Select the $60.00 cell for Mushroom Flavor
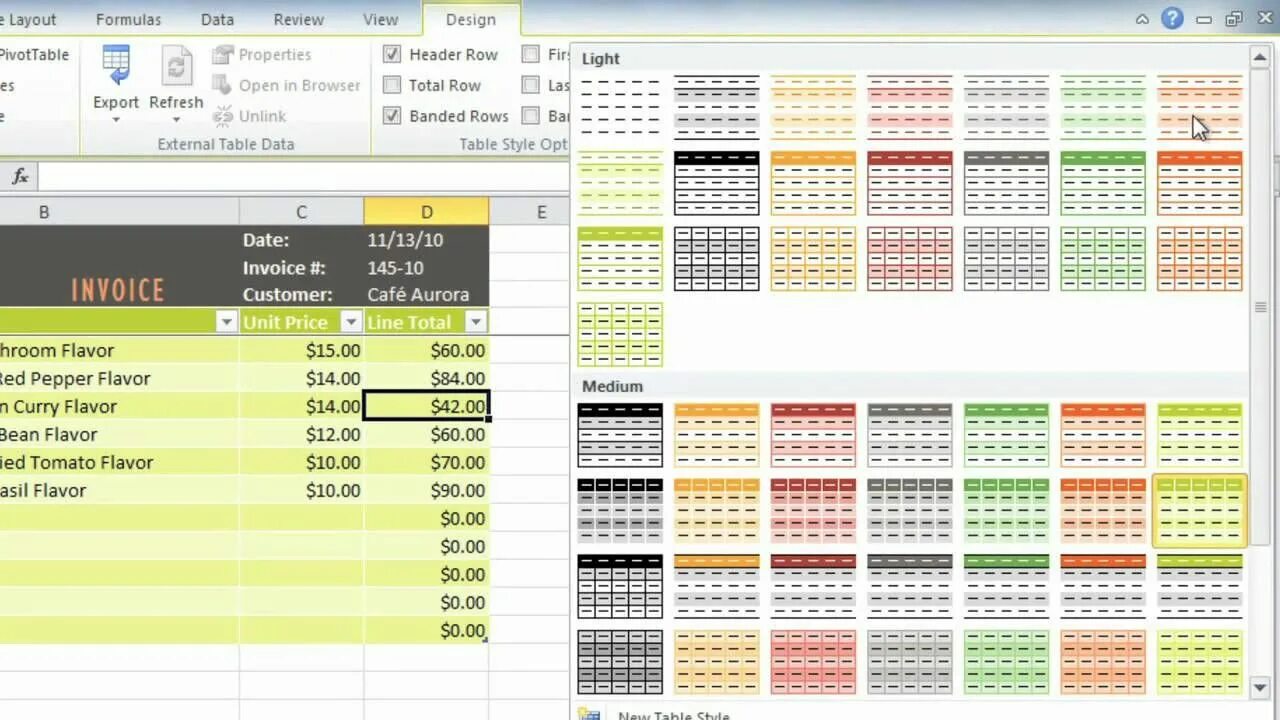This screenshot has height=720, width=1280. click(x=427, y=350)
